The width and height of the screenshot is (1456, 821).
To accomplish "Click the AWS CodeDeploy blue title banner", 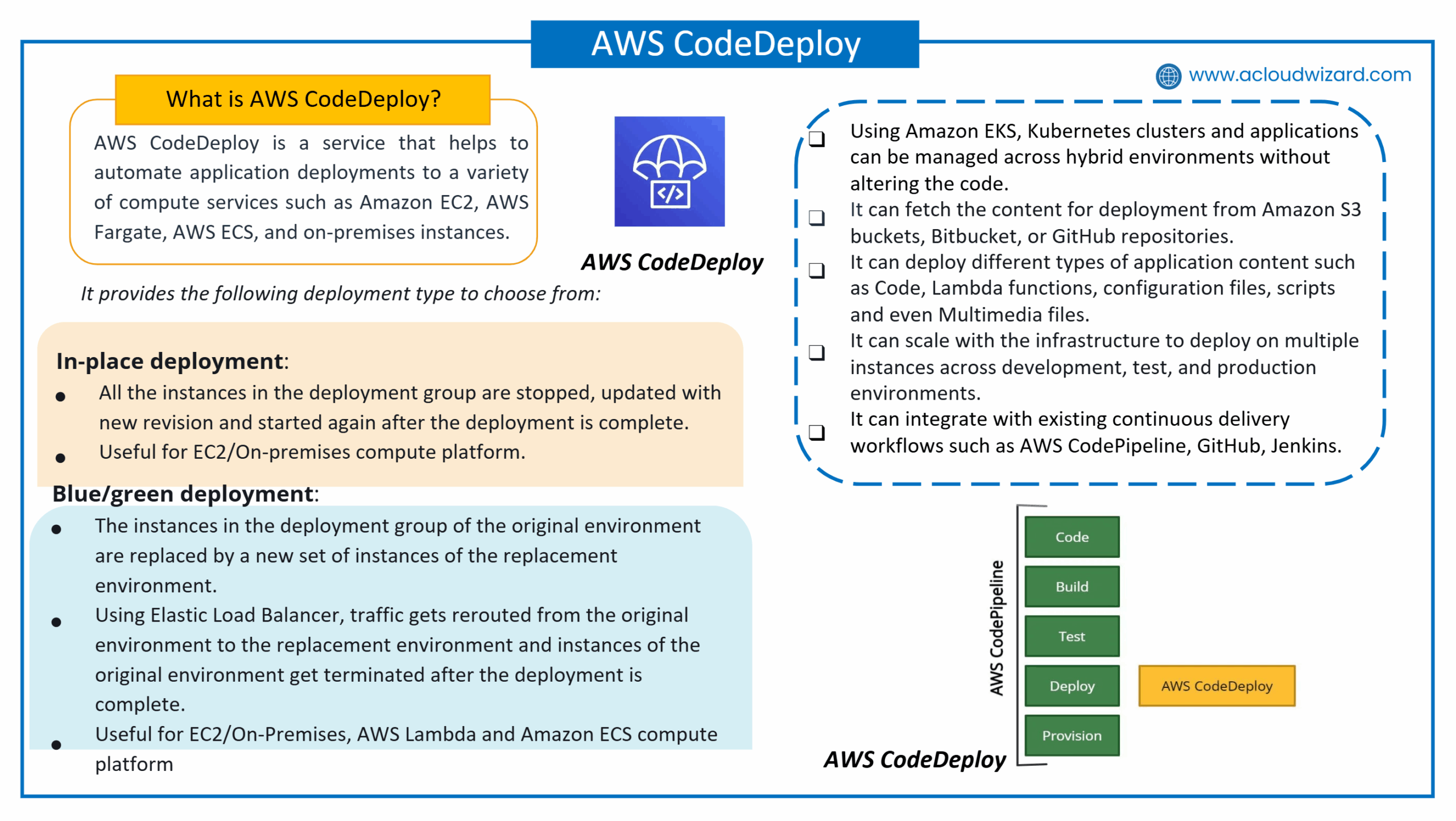I will [725, 44].
